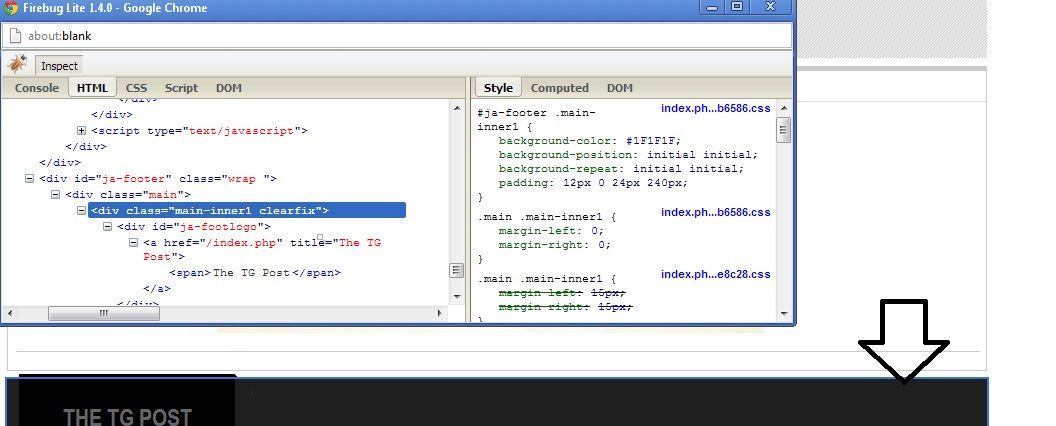Open the CSS tab
This screenshot has width=1056, height=426.
[x=136, y=87]
